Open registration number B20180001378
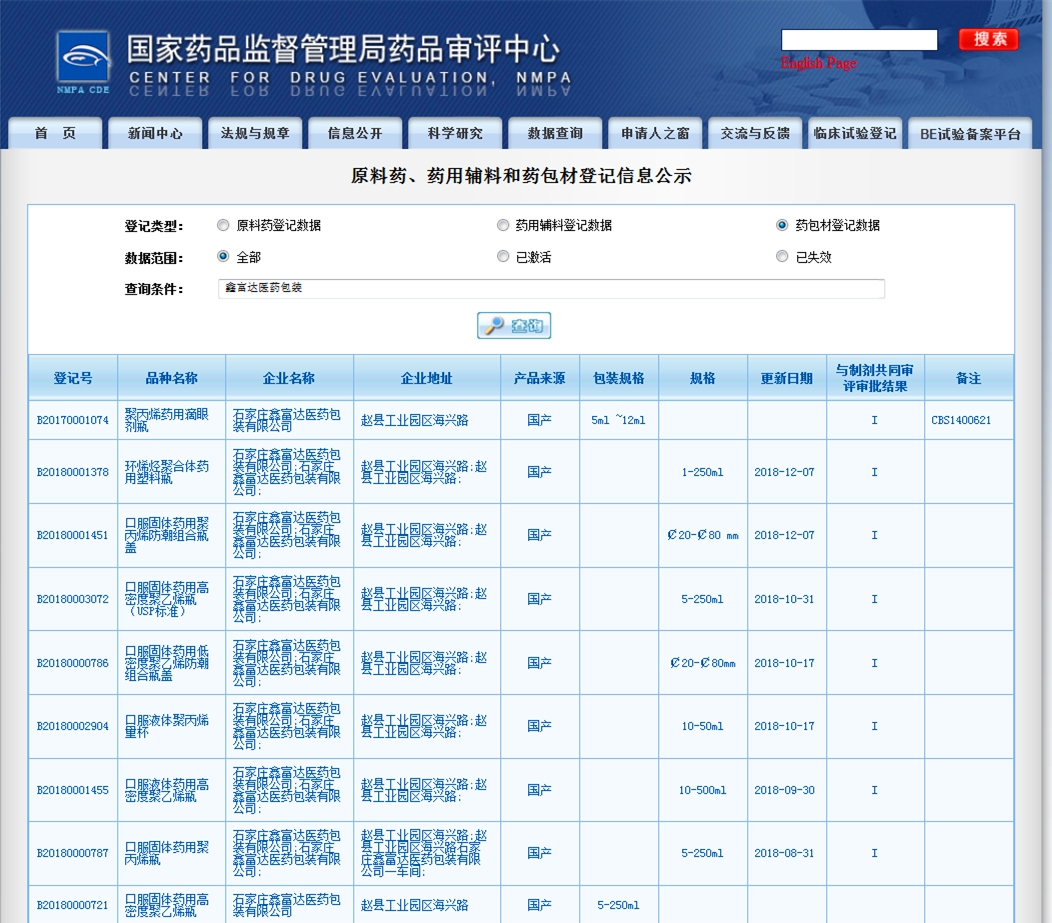 [x=73, y=472]
